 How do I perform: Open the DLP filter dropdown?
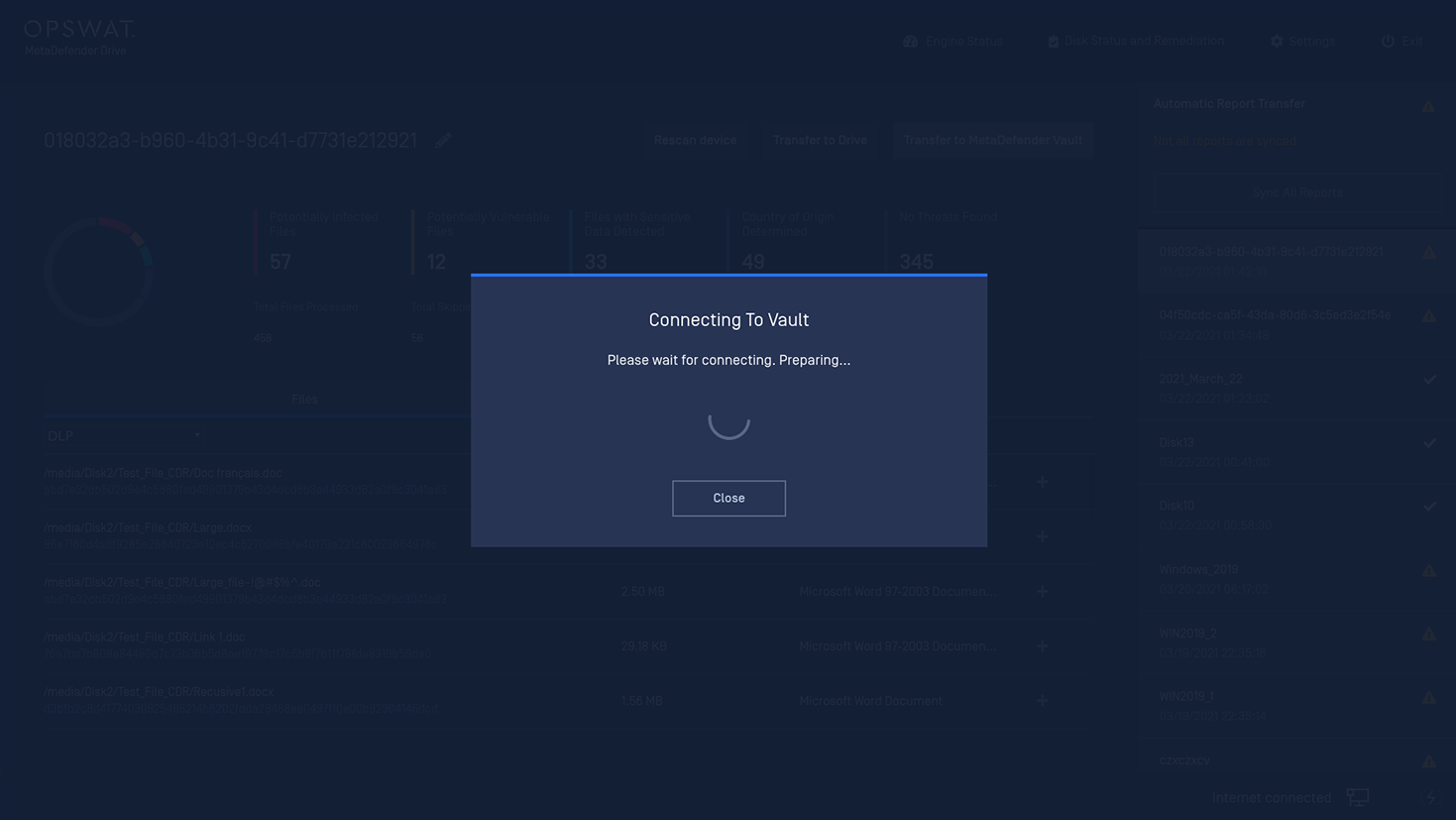click(x=124, y=435)
